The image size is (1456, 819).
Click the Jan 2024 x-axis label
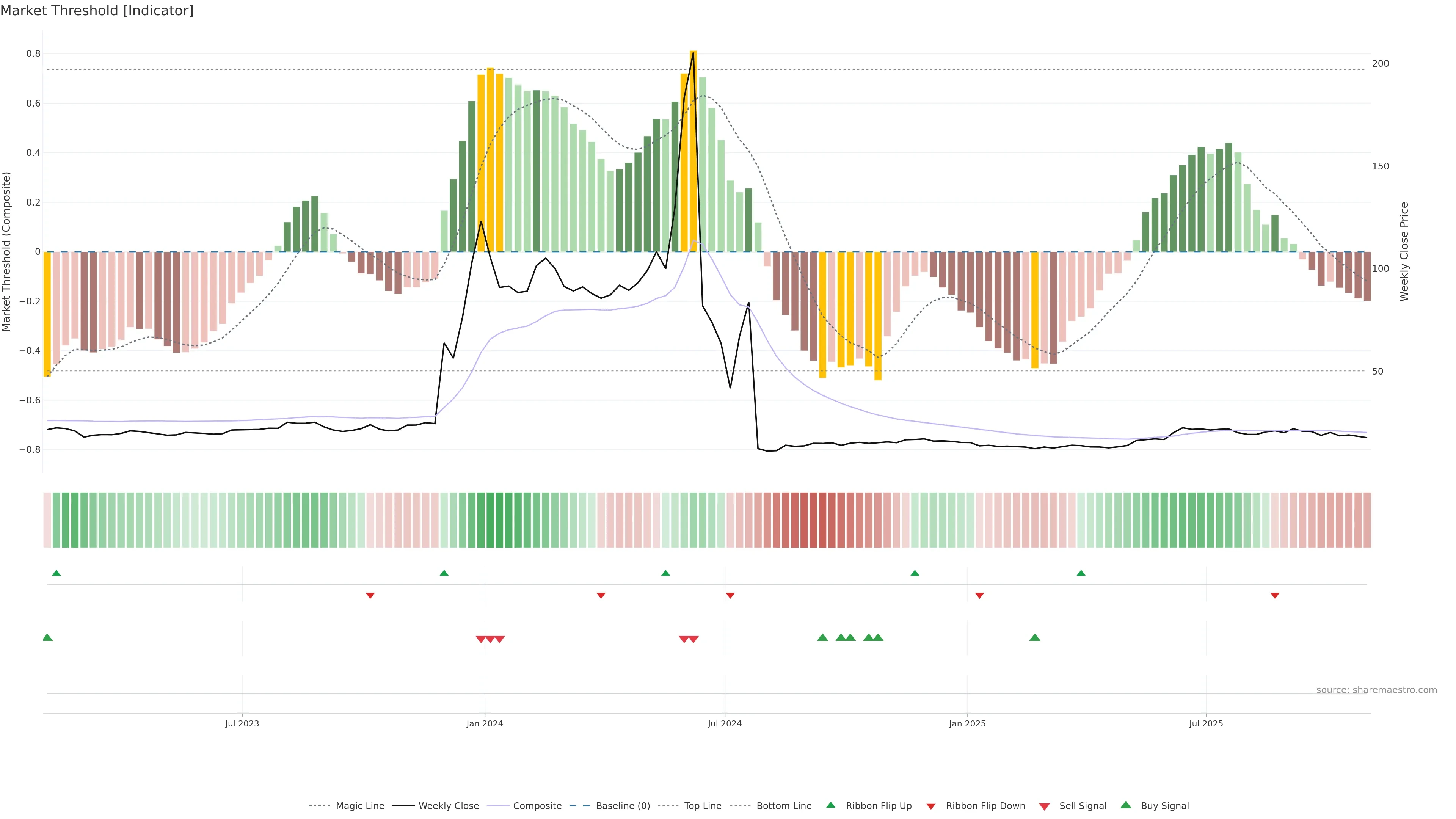click(485, 723)
